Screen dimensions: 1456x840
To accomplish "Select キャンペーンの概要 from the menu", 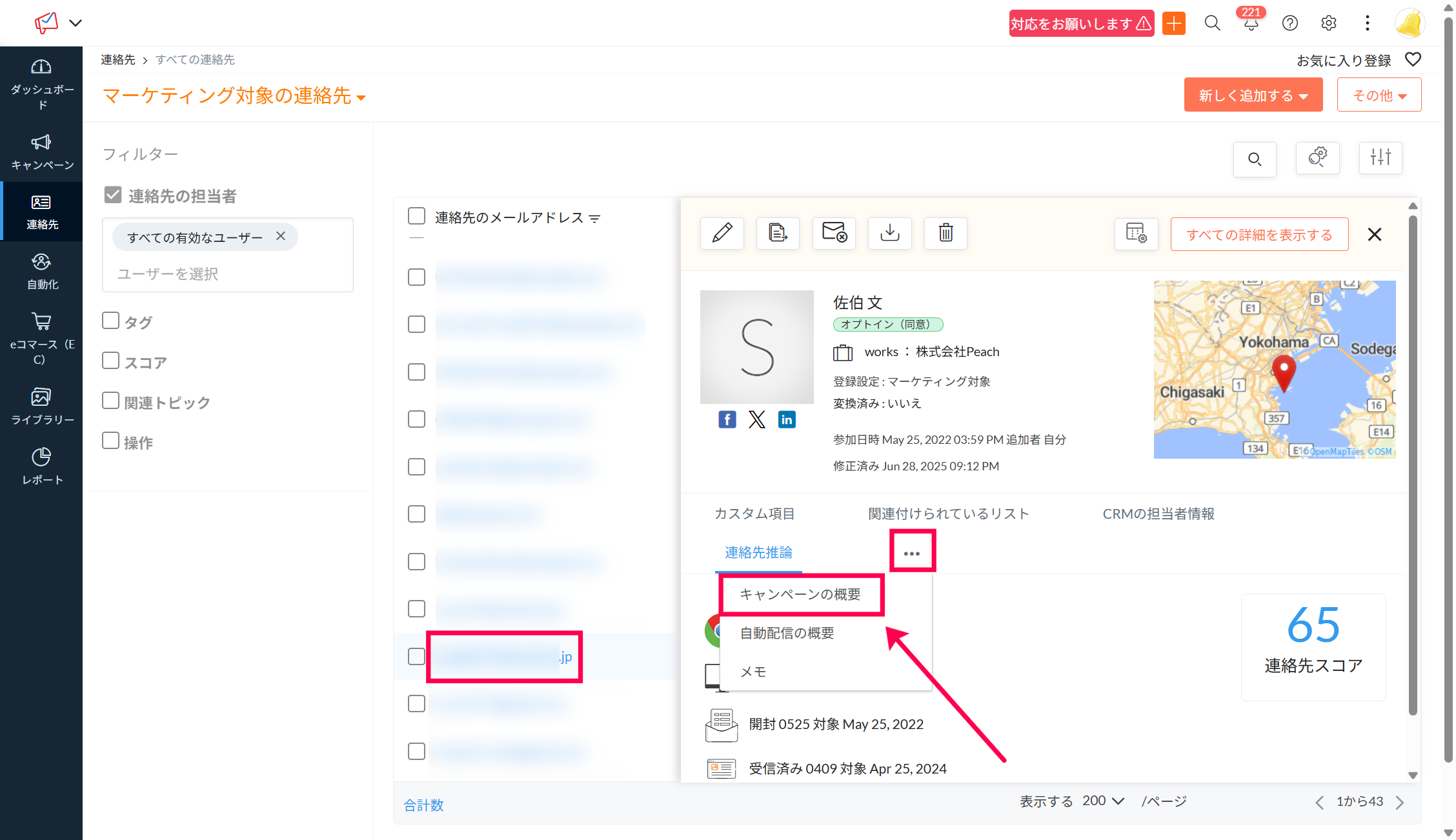I will [800, 594].
